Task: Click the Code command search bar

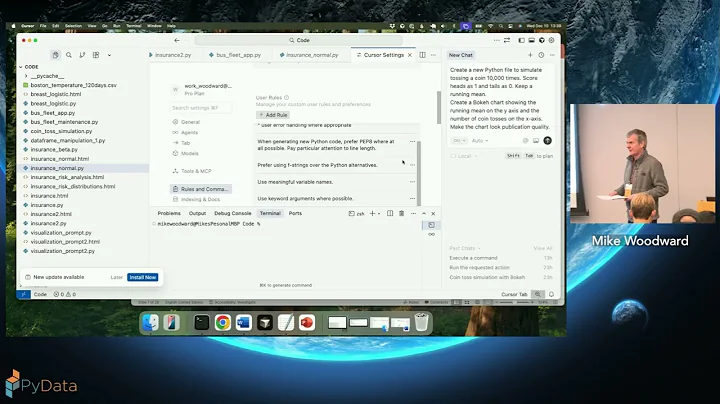Action: point(299,40)
